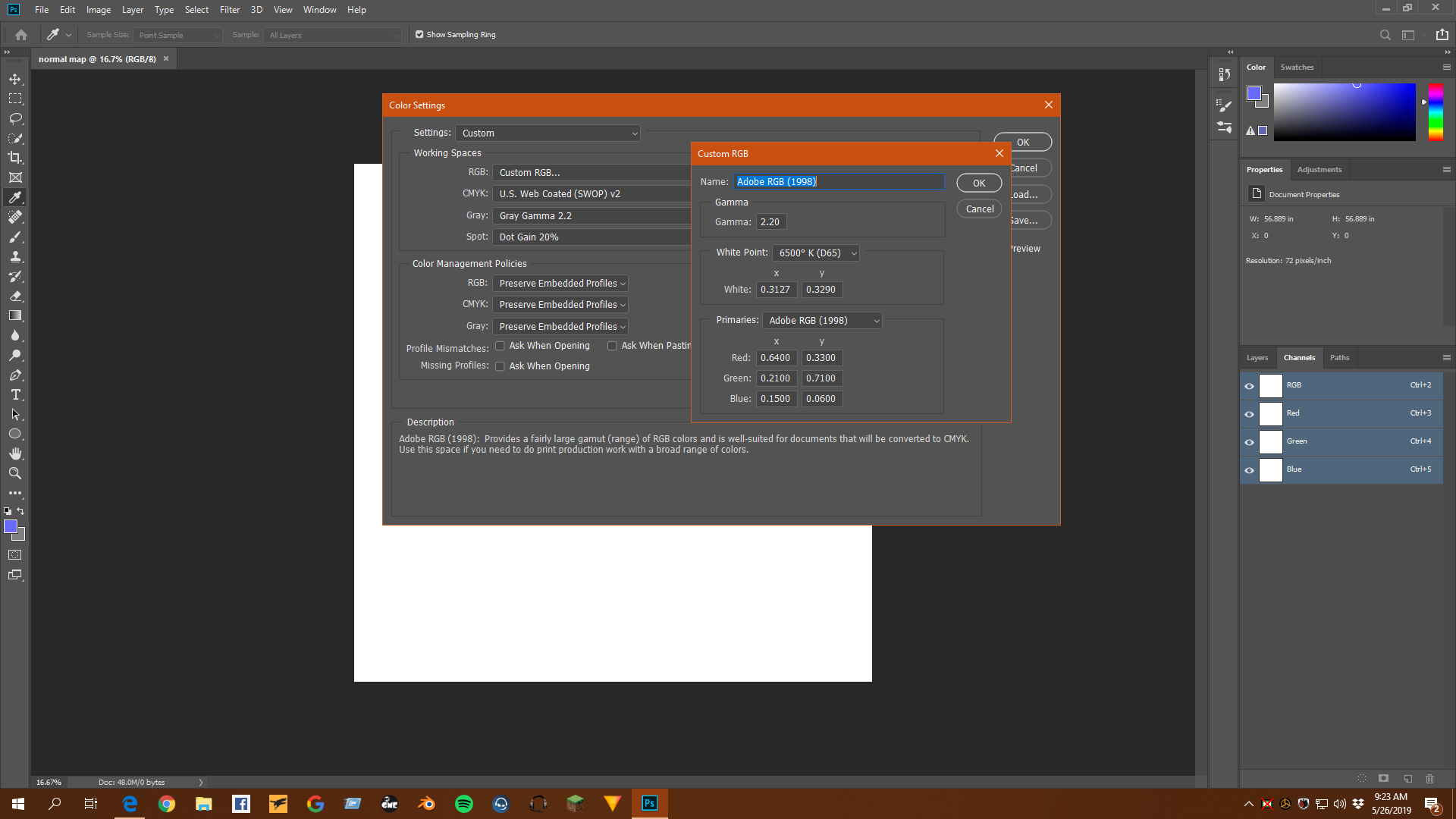Select the Move tool
1456x819 pixels.
tap(15, 79)
